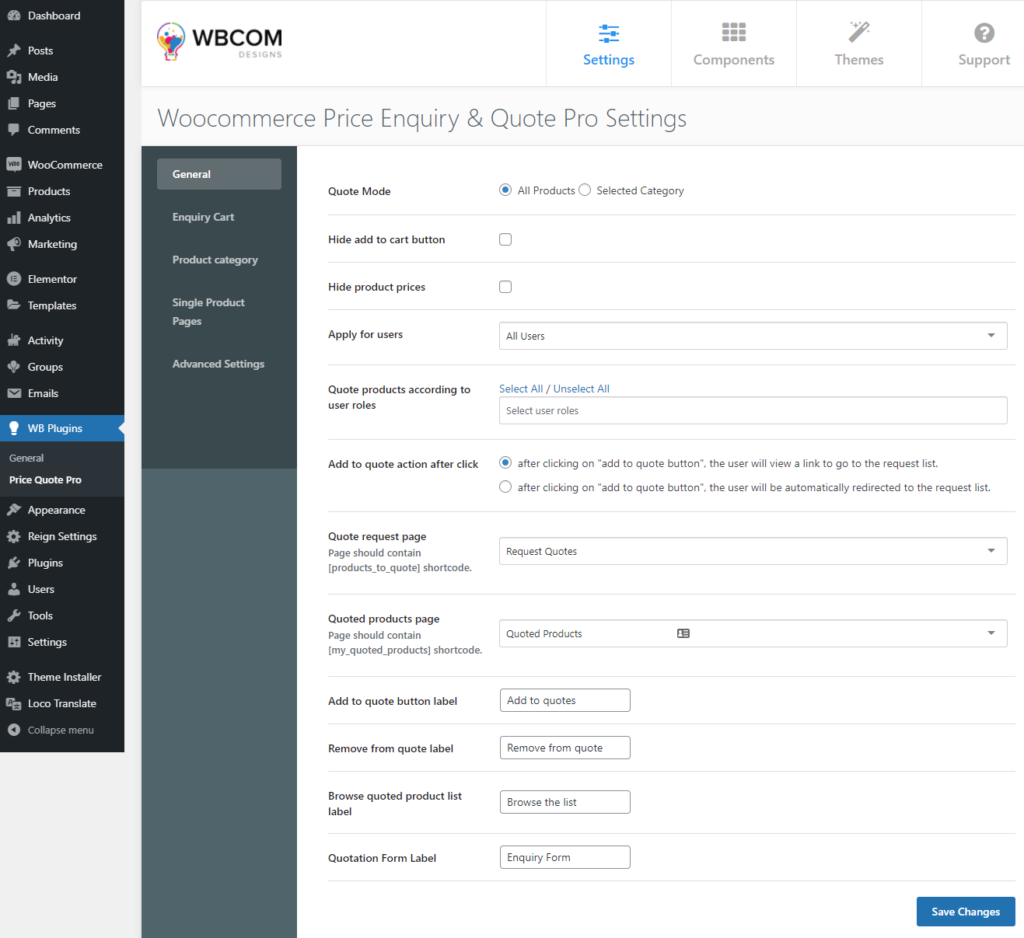Click the Remove from quote label field
The width and height of the screenshot is (1024, 938).
tap(565, 748)
